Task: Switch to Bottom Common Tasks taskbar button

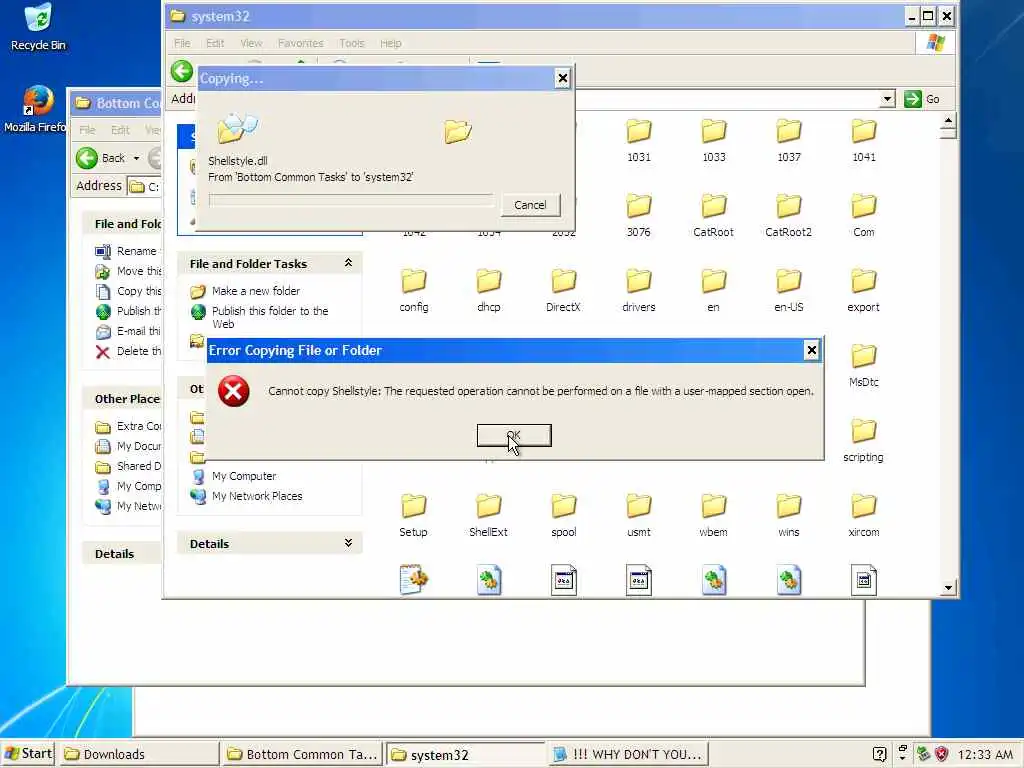Action: (x=302, y=754)
